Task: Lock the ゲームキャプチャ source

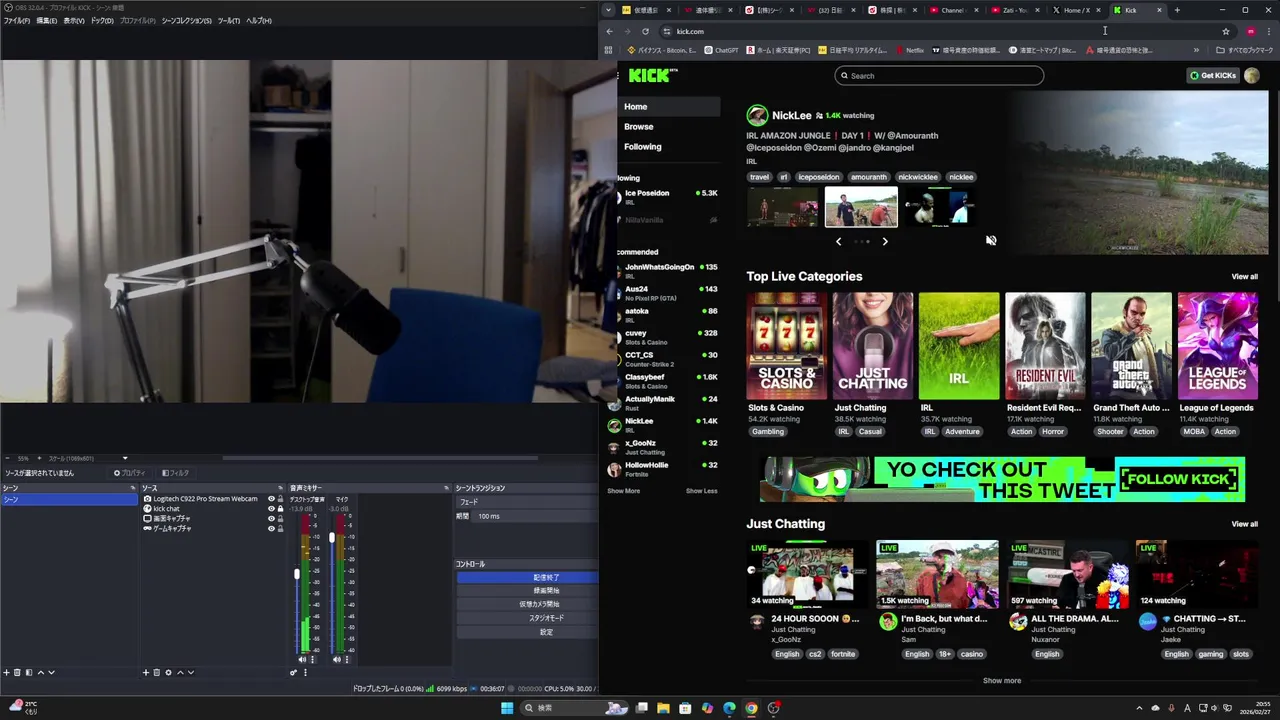Action: coord(280,528)
